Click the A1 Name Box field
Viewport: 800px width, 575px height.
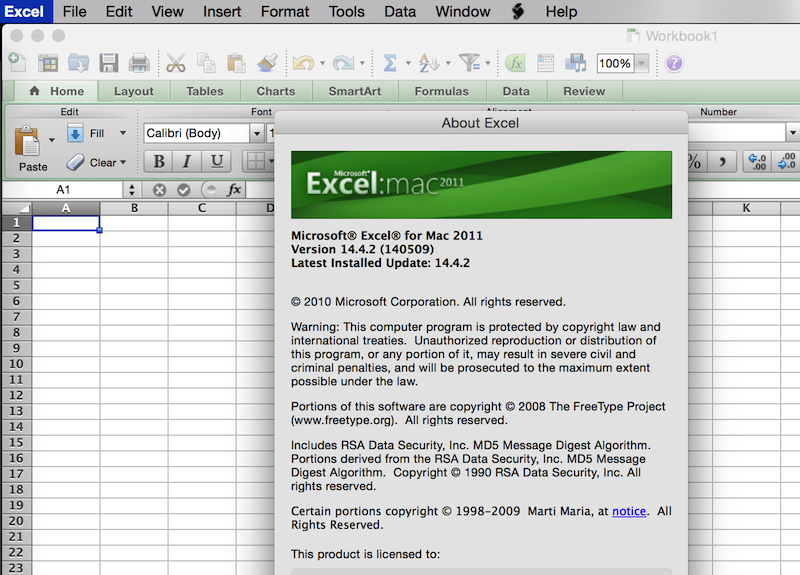63,189
